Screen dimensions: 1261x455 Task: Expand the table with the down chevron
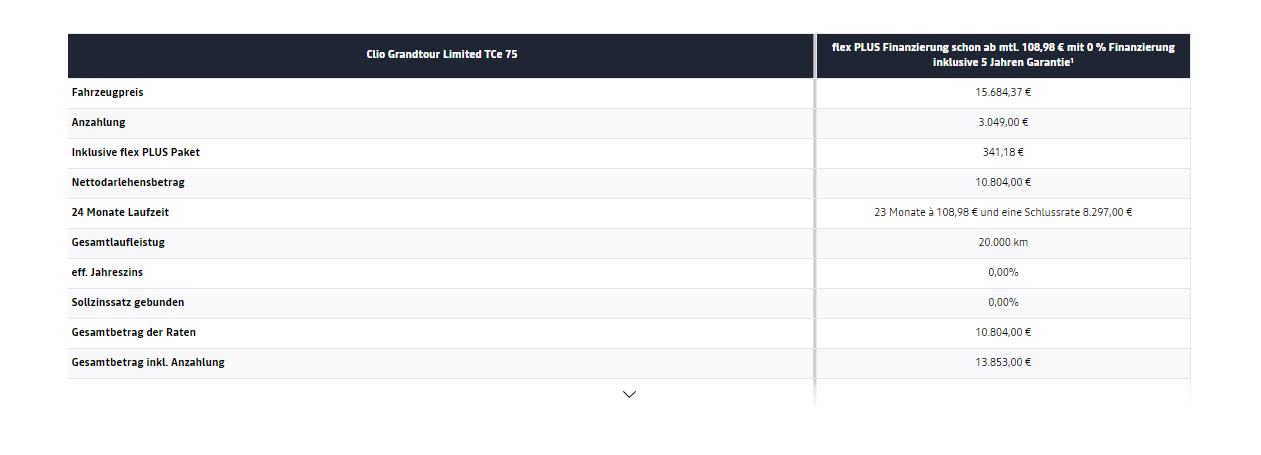pyautogui.click(x=629, y=394)
